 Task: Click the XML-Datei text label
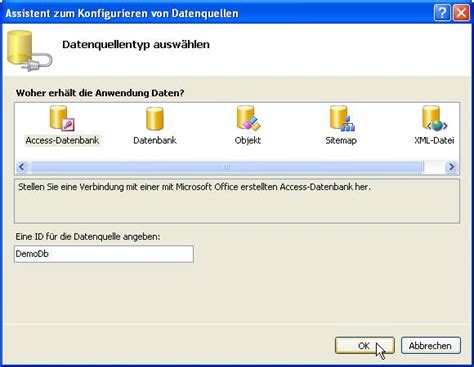coord(434,140)
